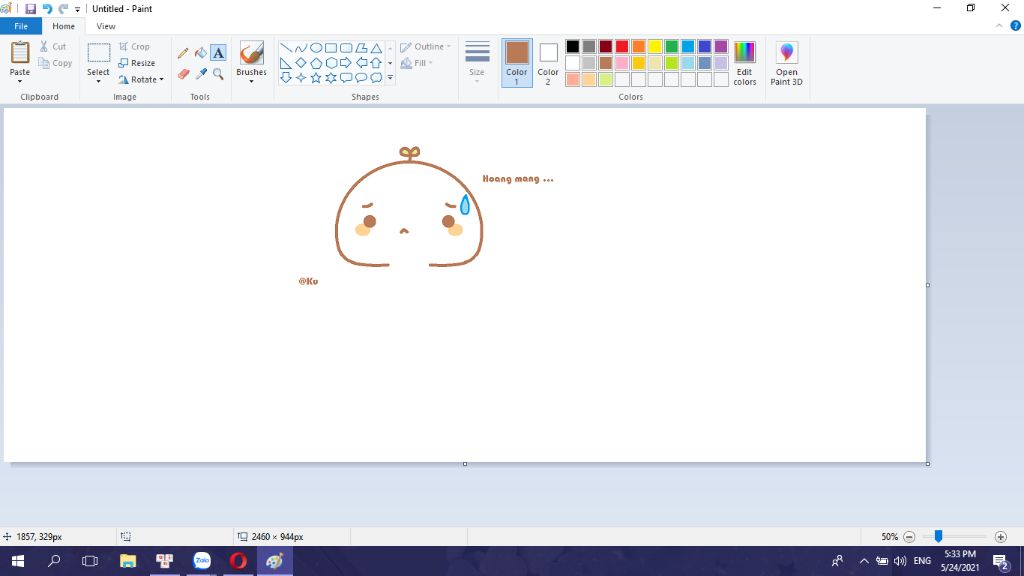
Task: Pick the black color swatch
Action: (573, 46)
